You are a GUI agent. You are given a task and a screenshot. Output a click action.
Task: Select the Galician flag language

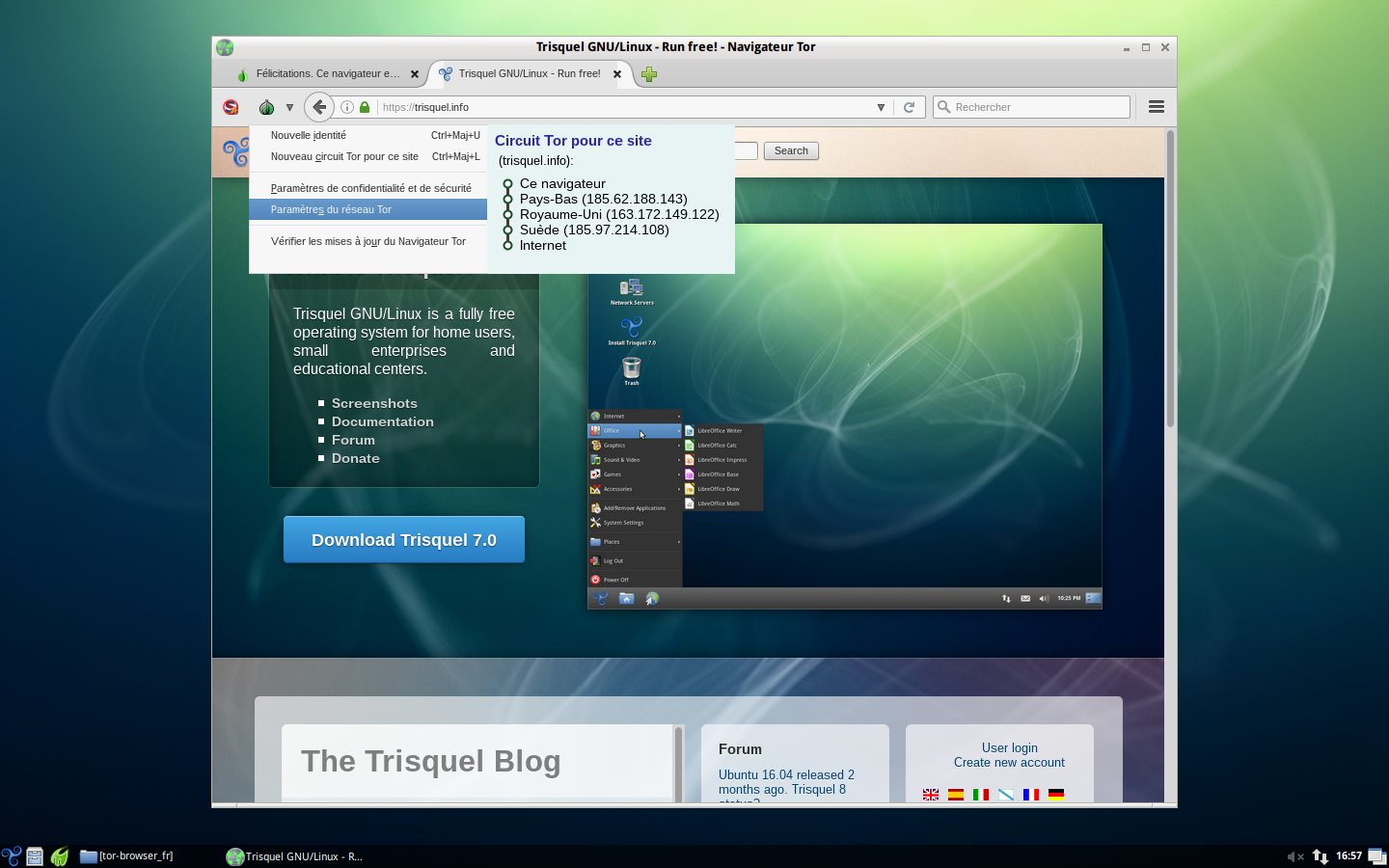click(1006, 795)
